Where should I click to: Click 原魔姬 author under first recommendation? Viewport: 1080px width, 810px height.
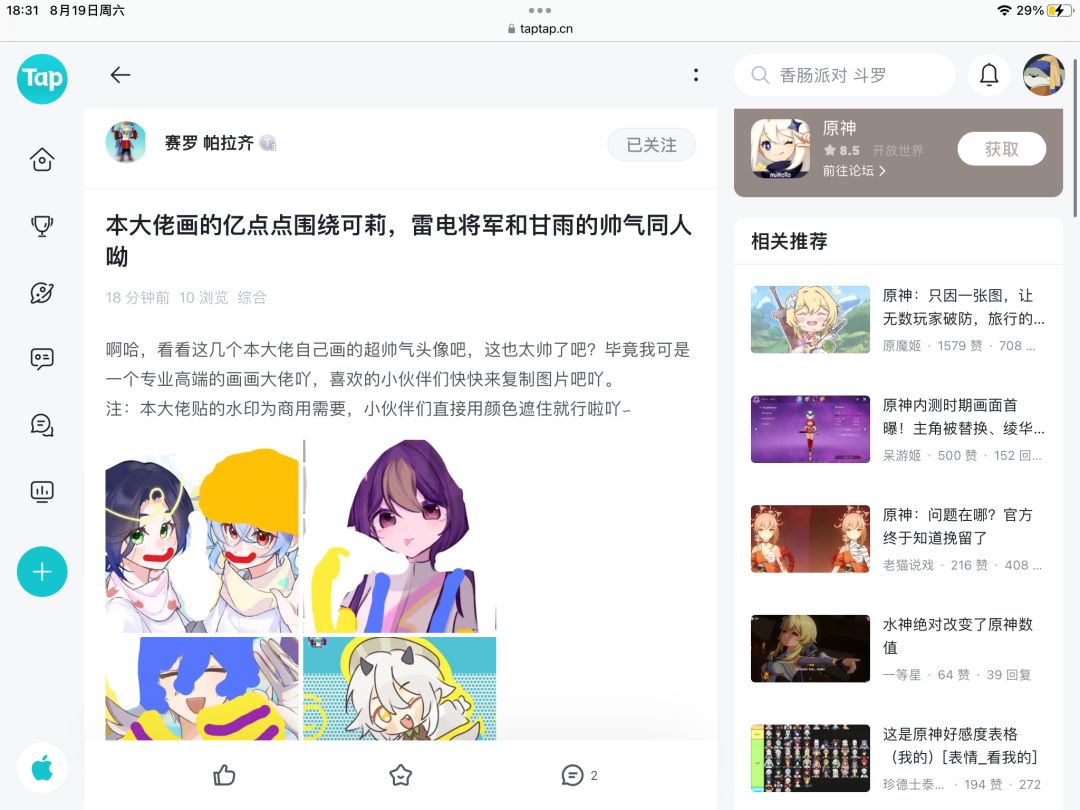[x=902, y=346]
